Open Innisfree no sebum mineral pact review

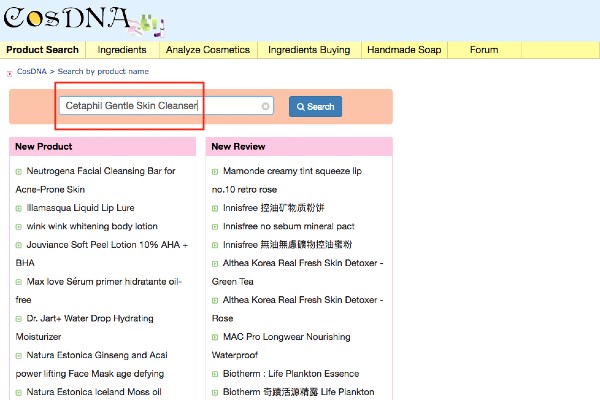tap(289, 226)
